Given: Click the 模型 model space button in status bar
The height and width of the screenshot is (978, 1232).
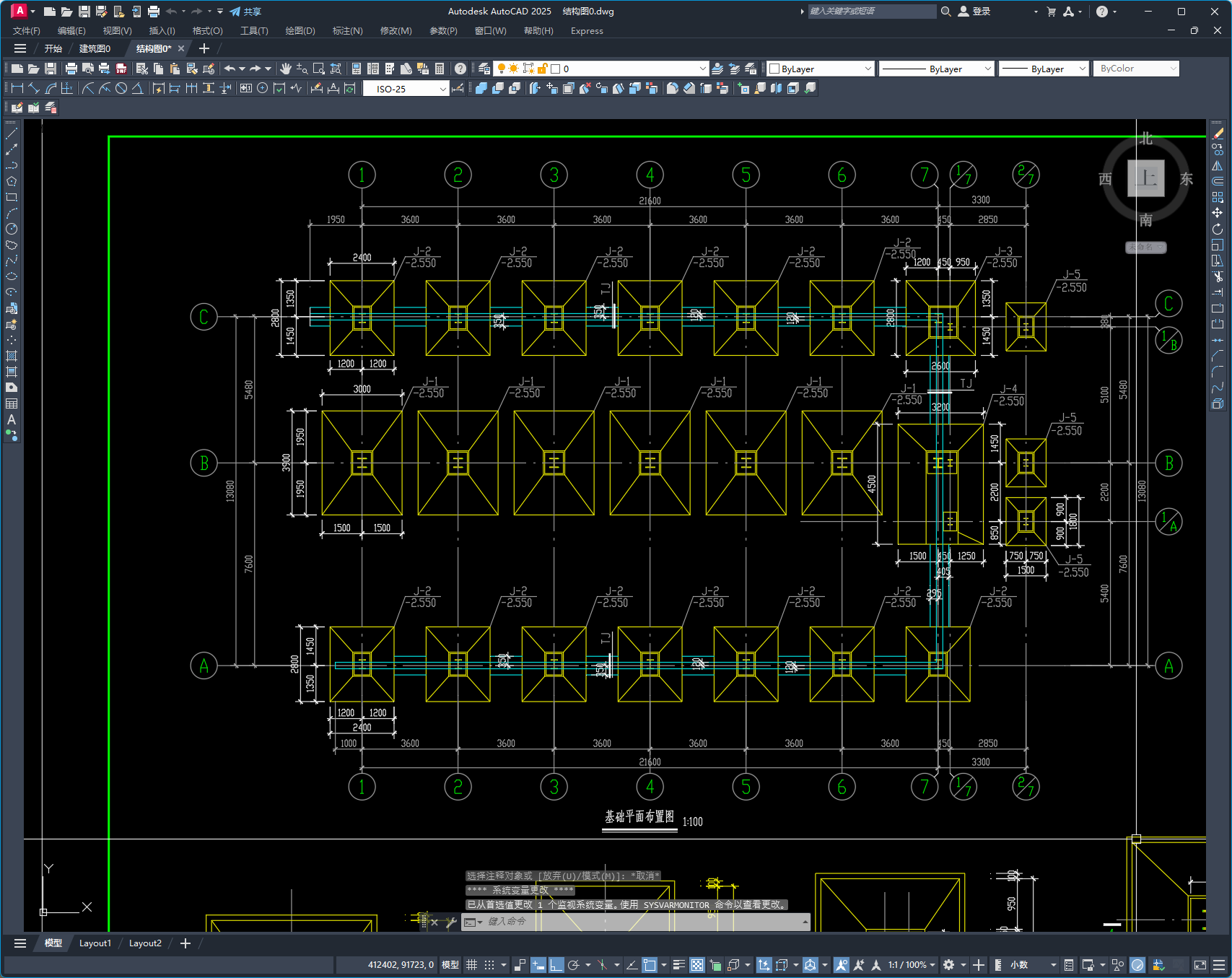Looking at the screenshot, I should 450,965.
